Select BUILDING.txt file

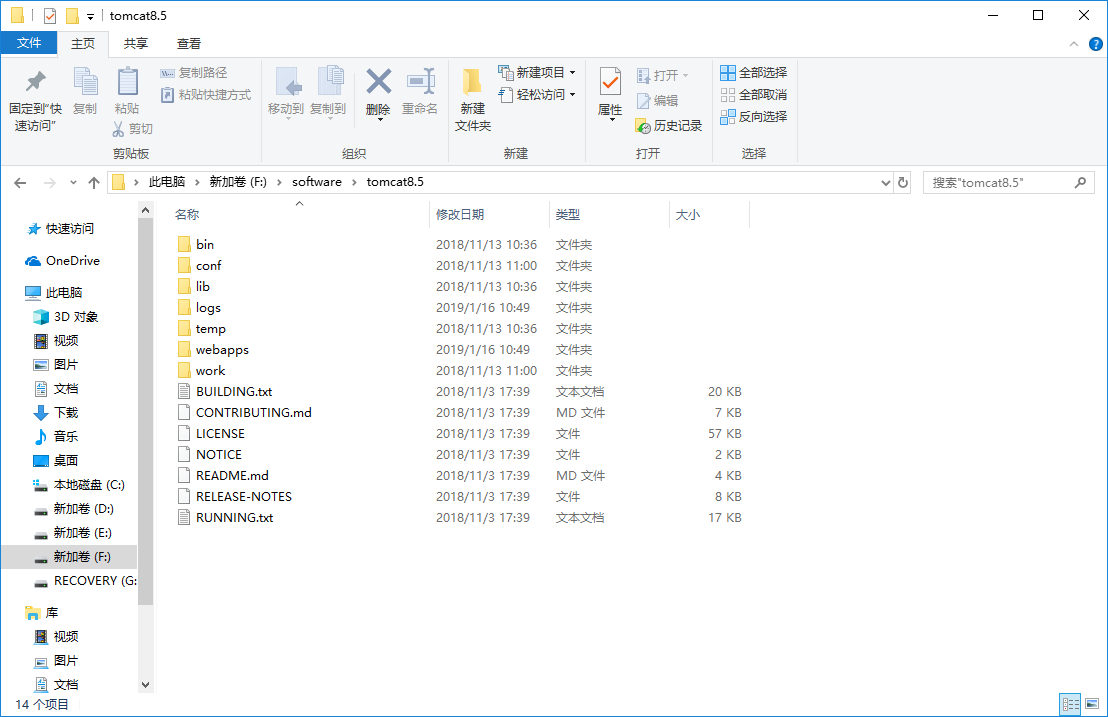[x=225, y=391]
